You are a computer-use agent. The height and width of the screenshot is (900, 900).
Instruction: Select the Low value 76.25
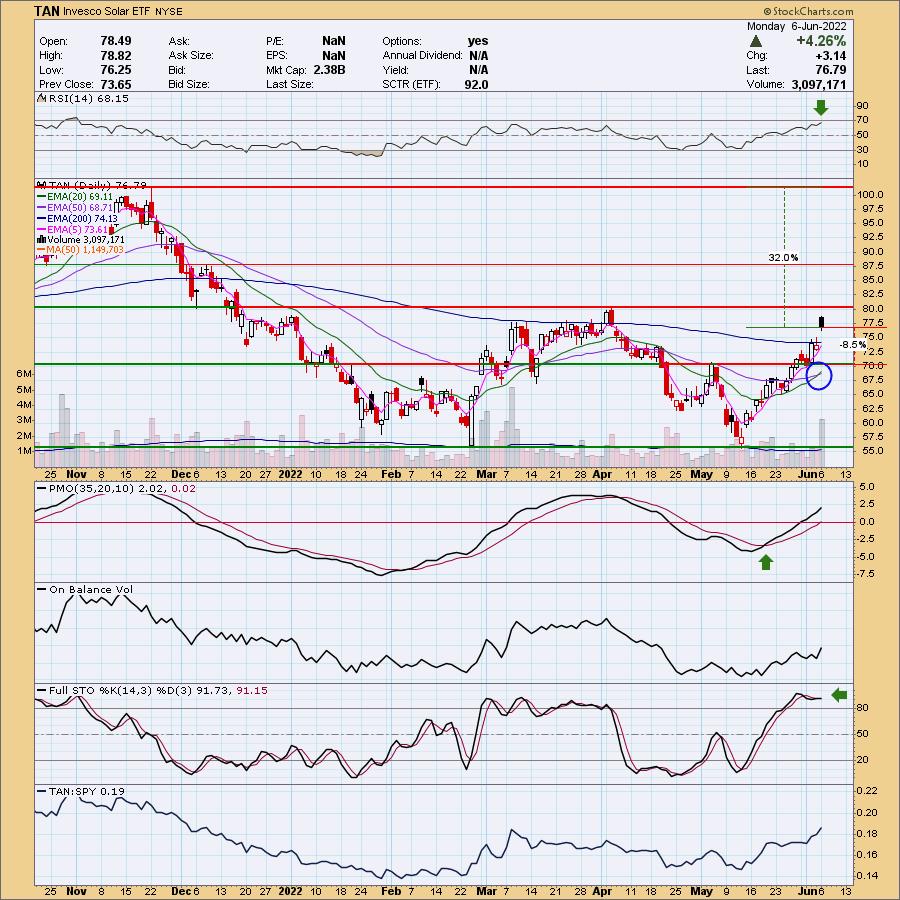[x=115, y=70]
